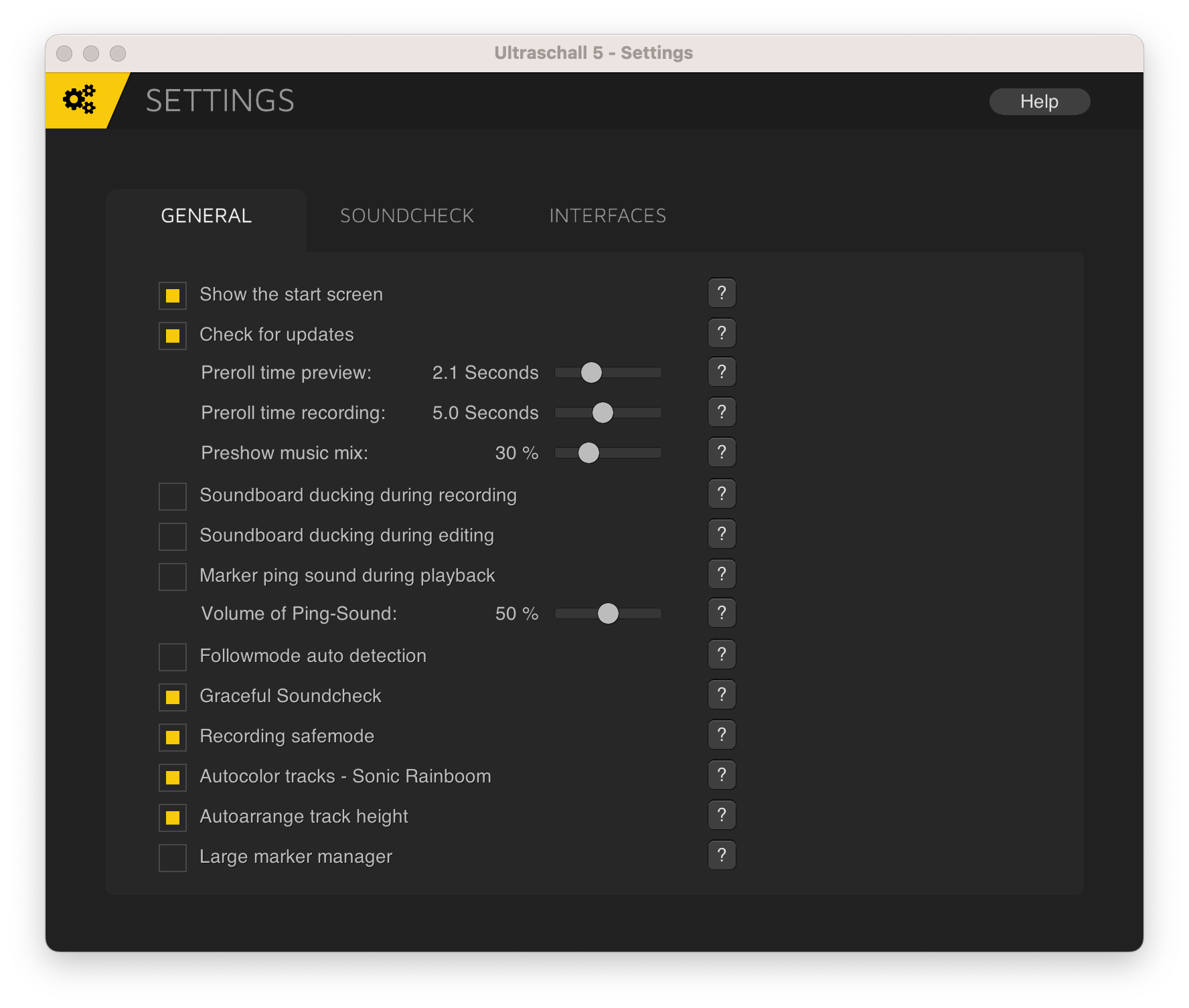Show help for Preroll time preview
1189x1008 pixels.
722,372
